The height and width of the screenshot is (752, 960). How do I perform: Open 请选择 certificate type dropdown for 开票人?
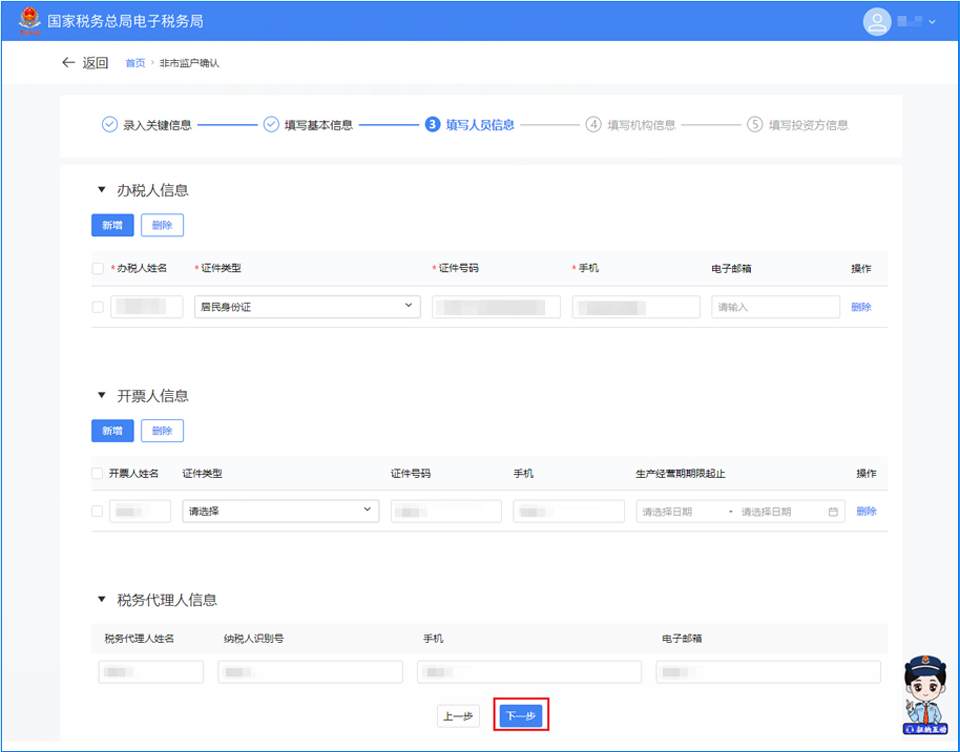(280, 511)
